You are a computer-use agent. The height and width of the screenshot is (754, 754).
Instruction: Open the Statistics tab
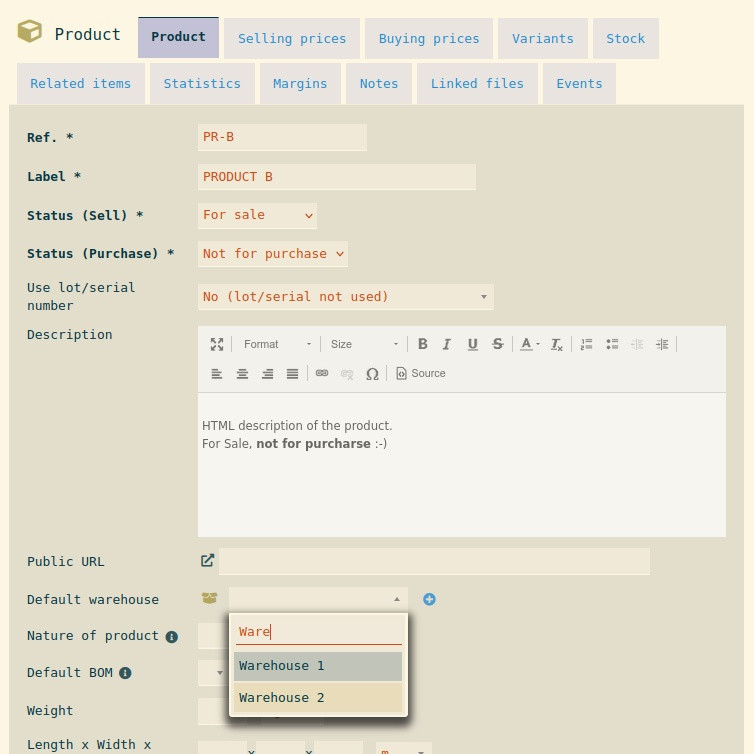tap(202, 84)
